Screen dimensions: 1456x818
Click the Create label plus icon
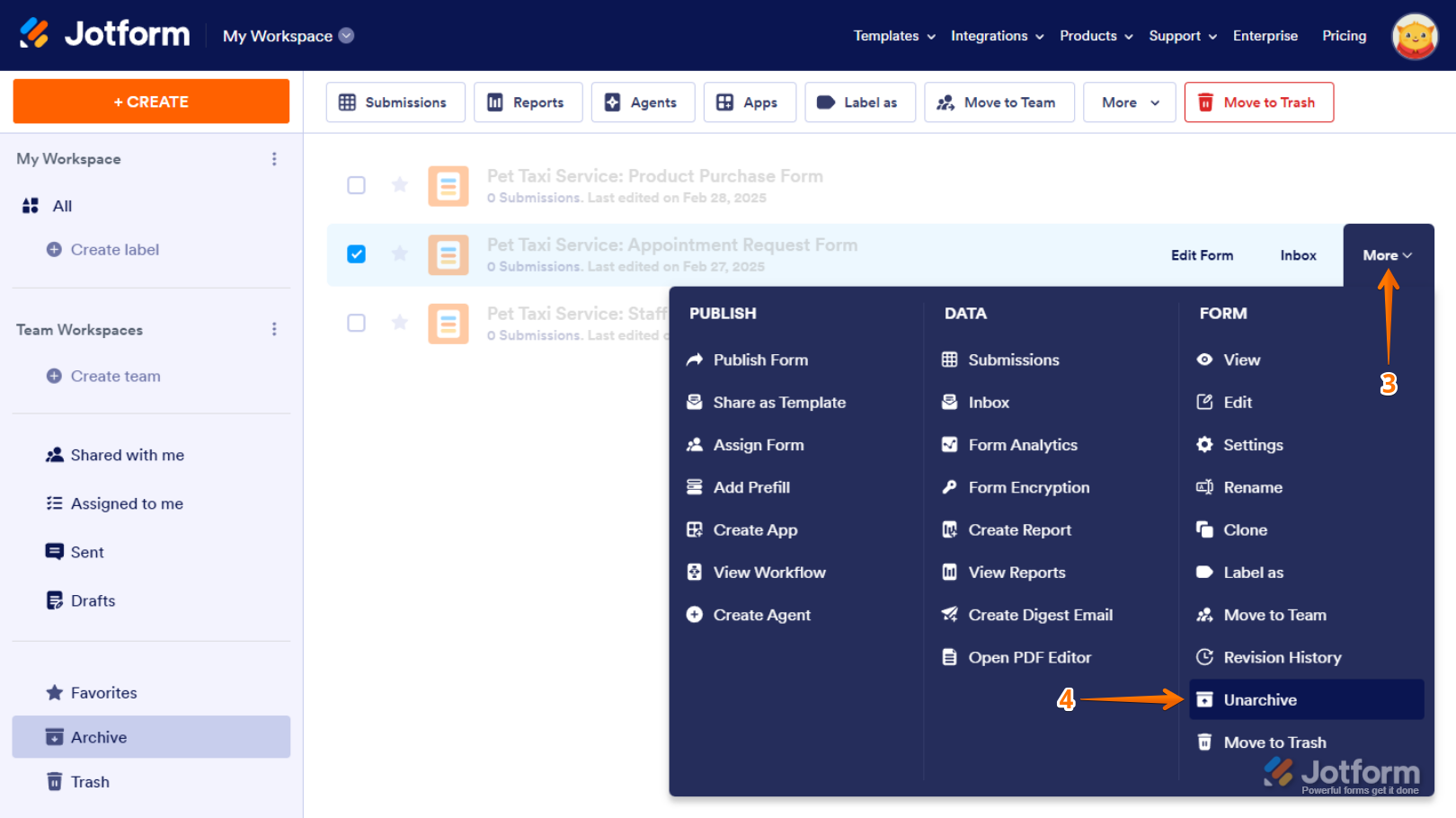click(54, 250)
